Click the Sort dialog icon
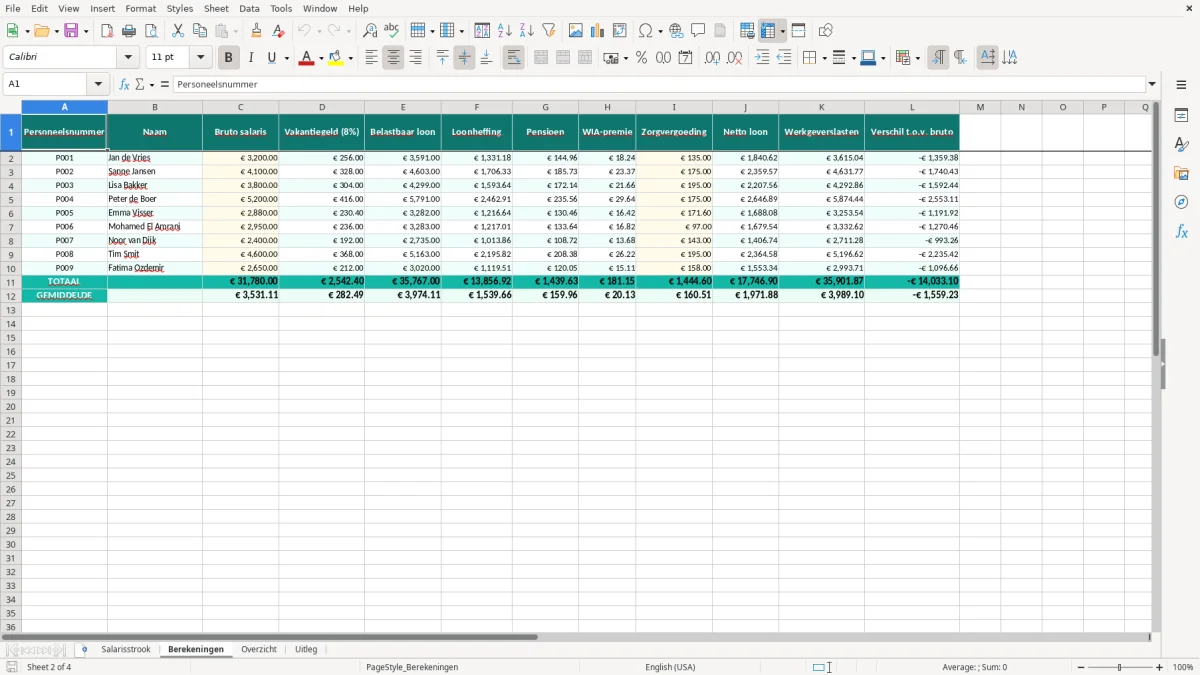This screenshot has height=675, width=1200. [x=482, y=31]
